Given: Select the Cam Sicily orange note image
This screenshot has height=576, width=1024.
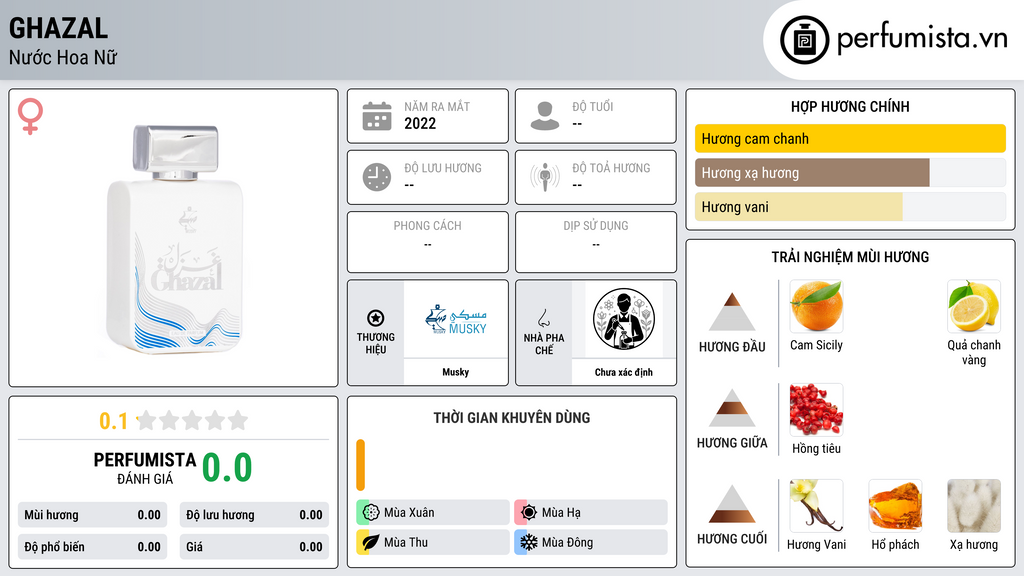Looking at the screenshot, I should (816, 306).
